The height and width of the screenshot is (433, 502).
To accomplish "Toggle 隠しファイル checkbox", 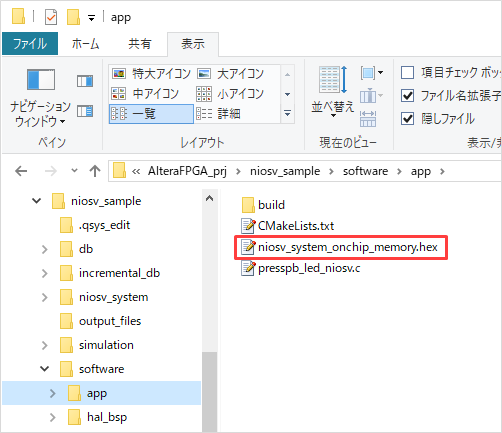I will pos(408,119).
